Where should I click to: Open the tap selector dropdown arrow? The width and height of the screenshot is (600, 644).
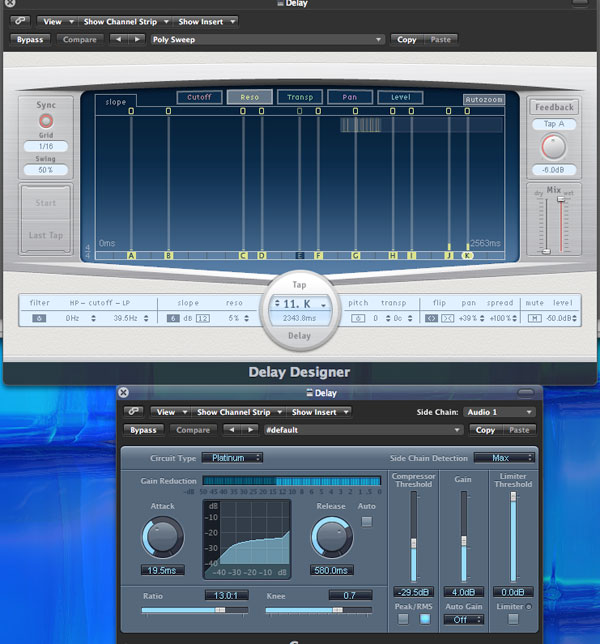coord(324,305)
